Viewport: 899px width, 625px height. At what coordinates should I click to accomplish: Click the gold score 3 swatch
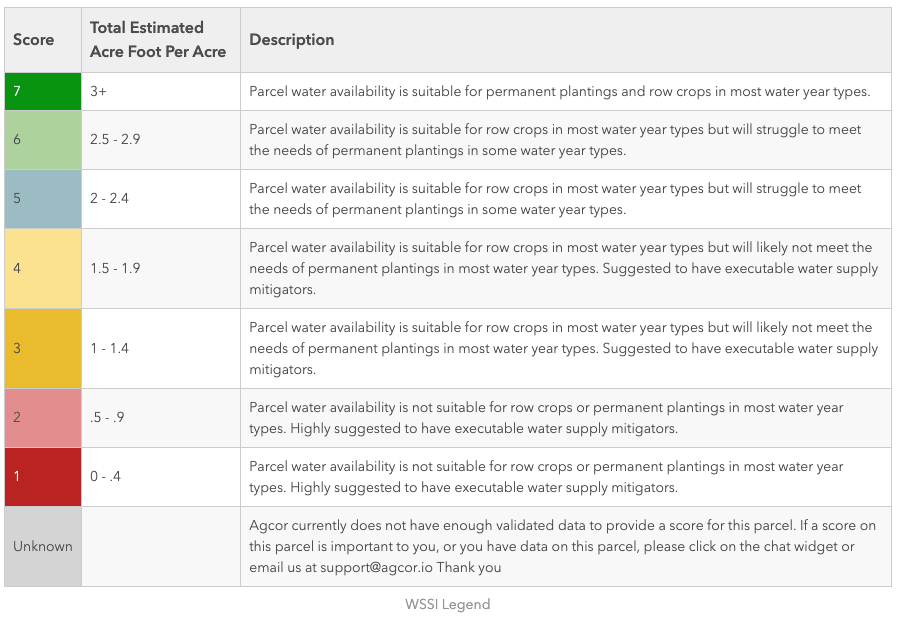tap(43, 348)
